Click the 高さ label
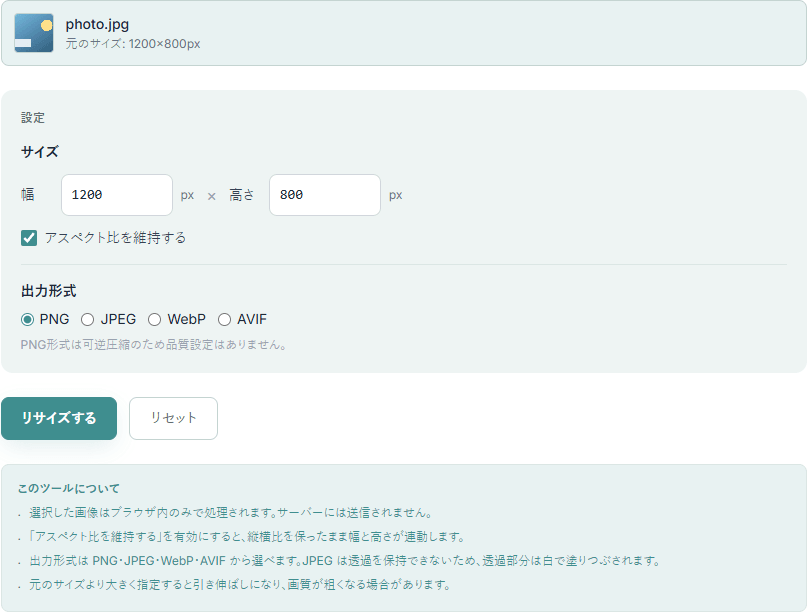The image size is (807, 612). click(x=242, y=195)
